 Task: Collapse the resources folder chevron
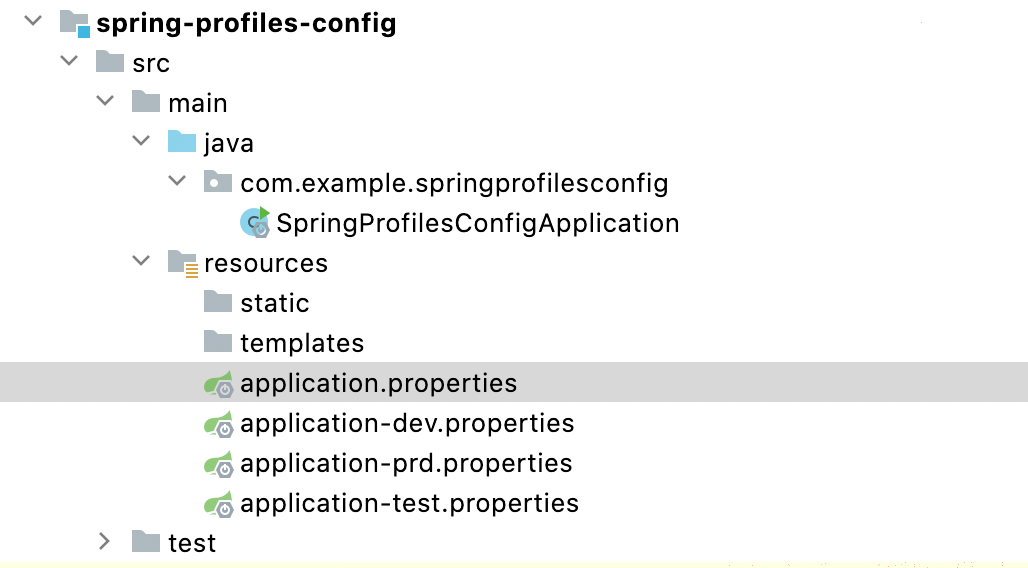click(141, 261)
